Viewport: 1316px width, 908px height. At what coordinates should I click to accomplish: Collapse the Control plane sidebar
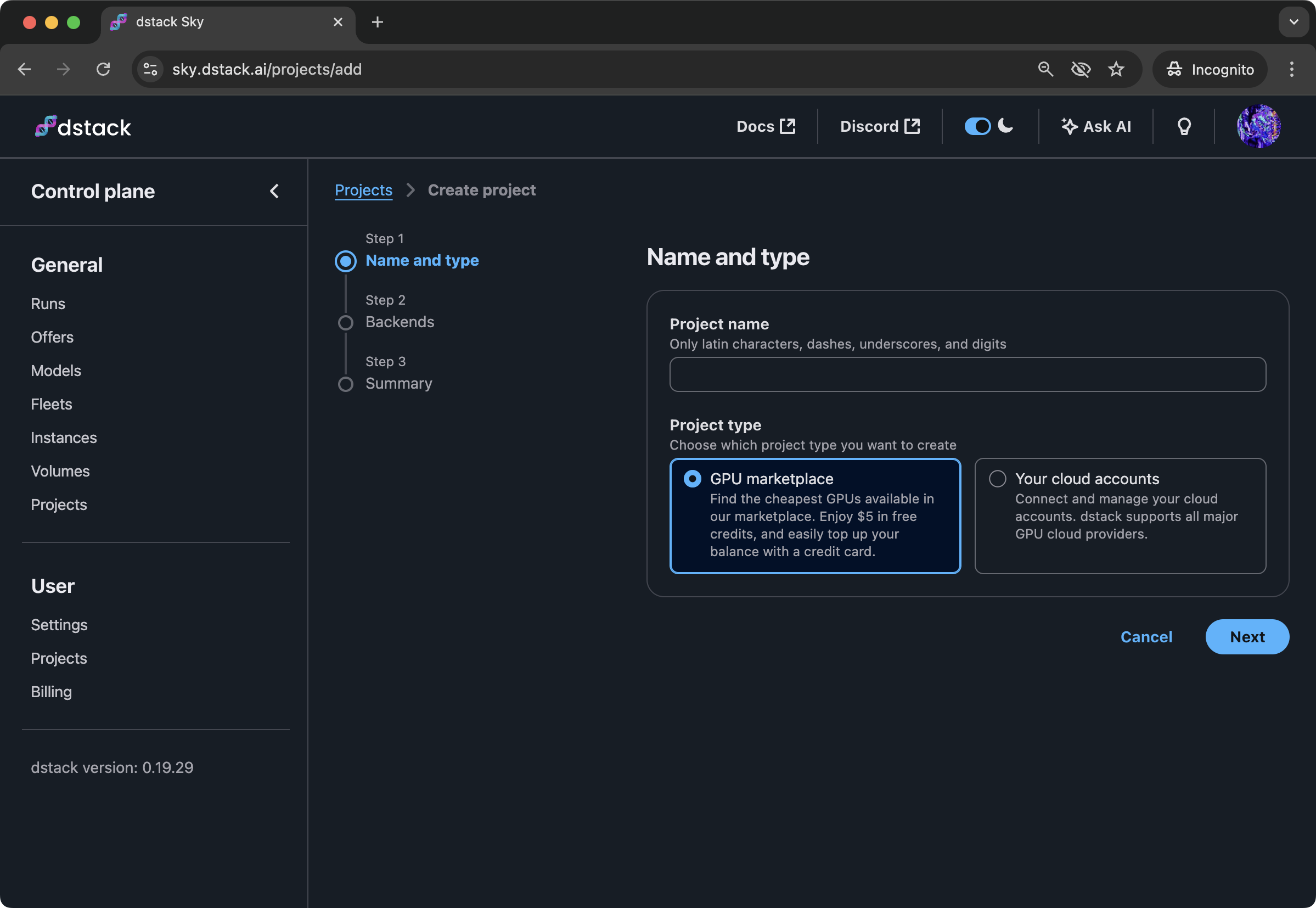274,191
